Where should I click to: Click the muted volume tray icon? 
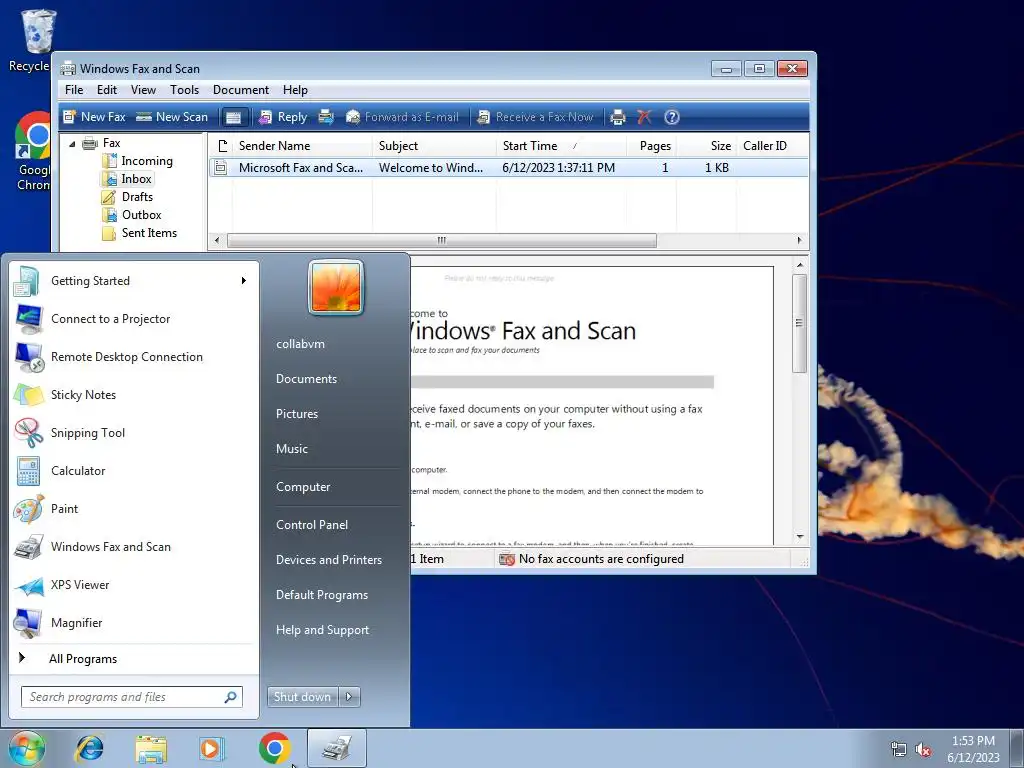tap(923, 750)
